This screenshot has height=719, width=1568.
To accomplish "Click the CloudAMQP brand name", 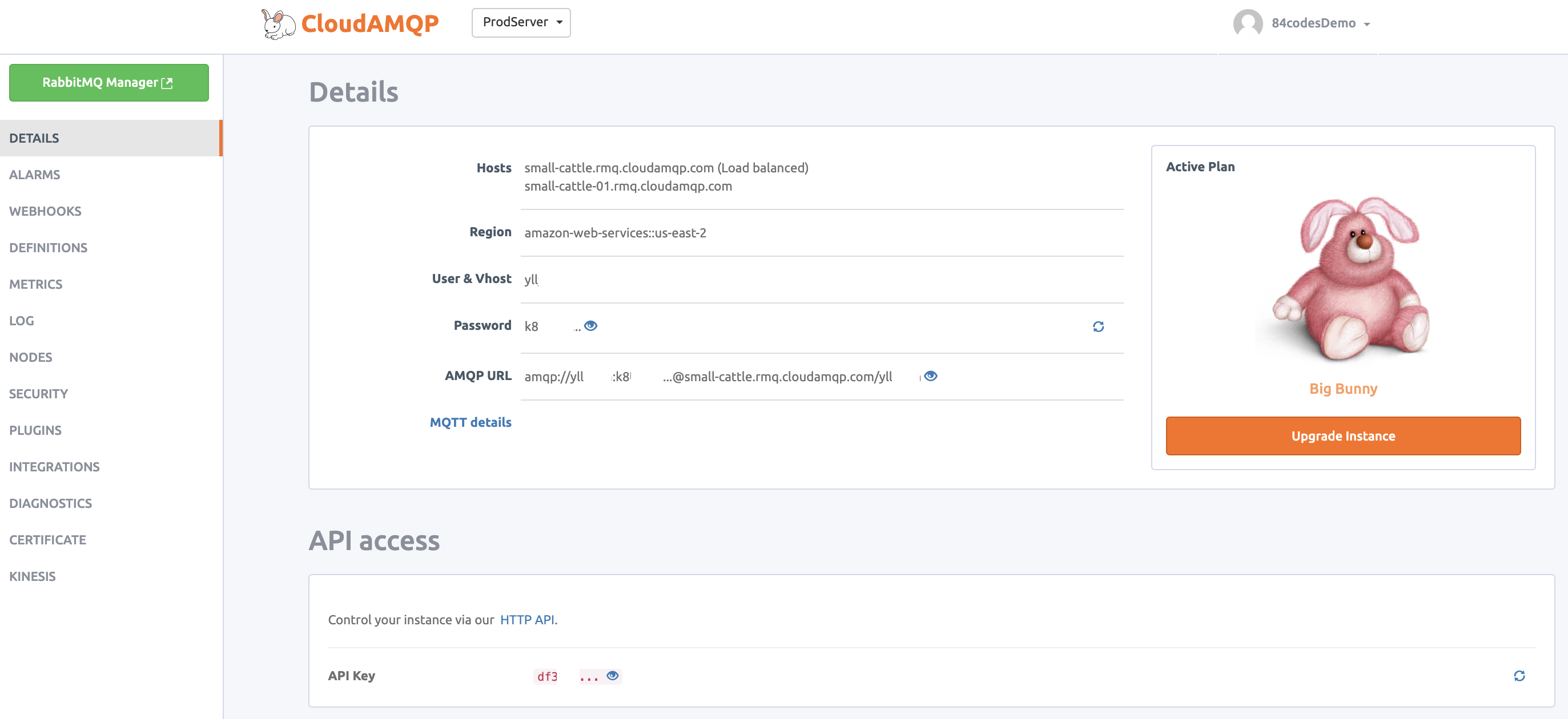I will [x=370, y=24].
